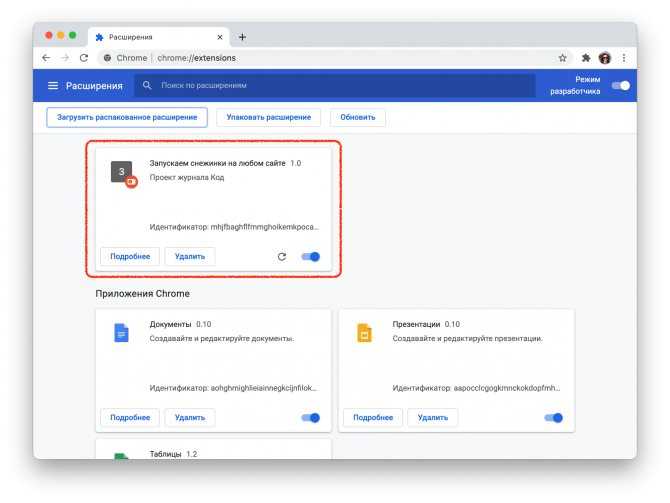Screen dimensions: 670x503
Task: Go back with the browser back arrow
Action: (46, 58)
